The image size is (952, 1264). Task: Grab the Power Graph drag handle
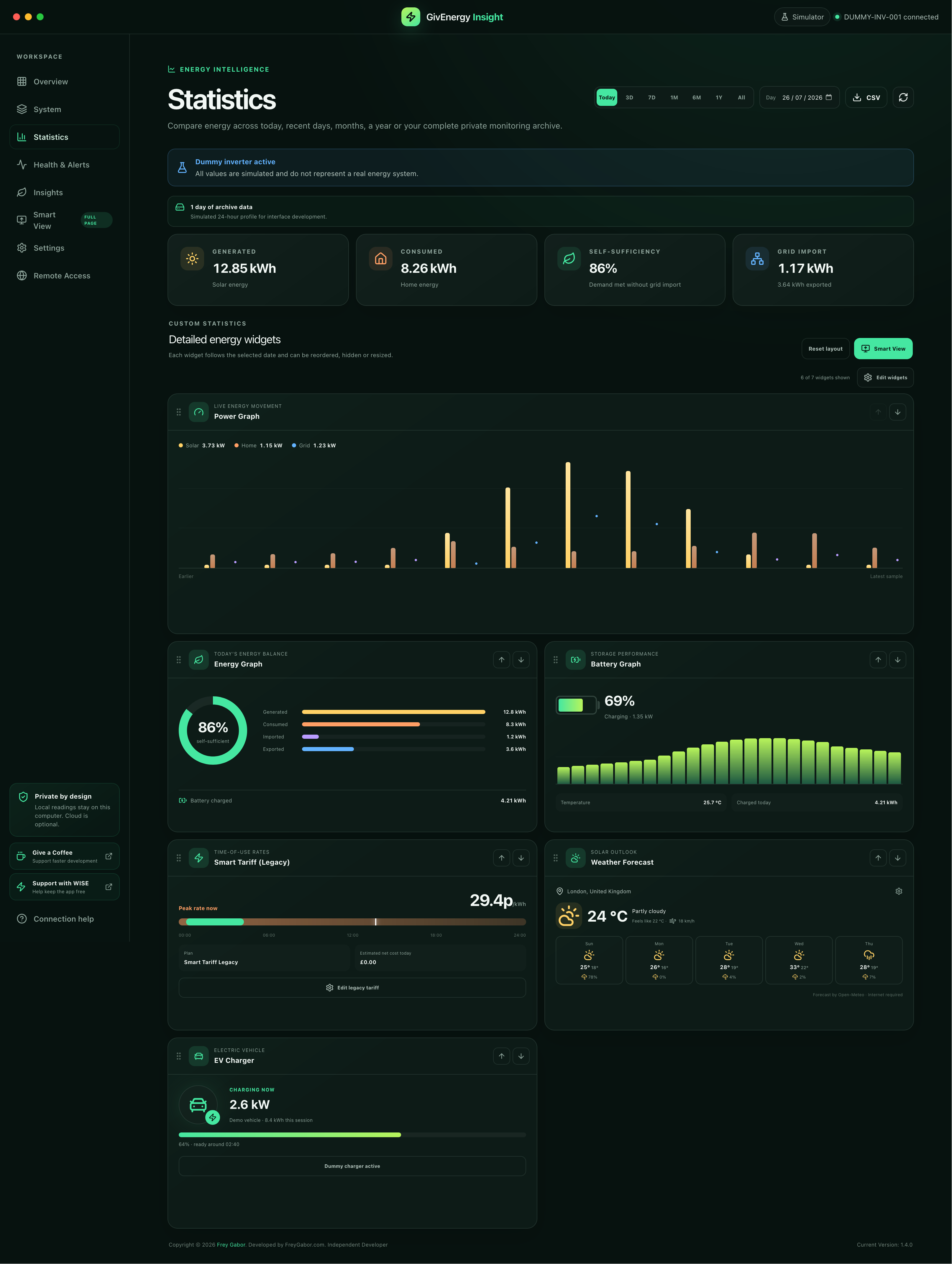click(x=179, y=412)
